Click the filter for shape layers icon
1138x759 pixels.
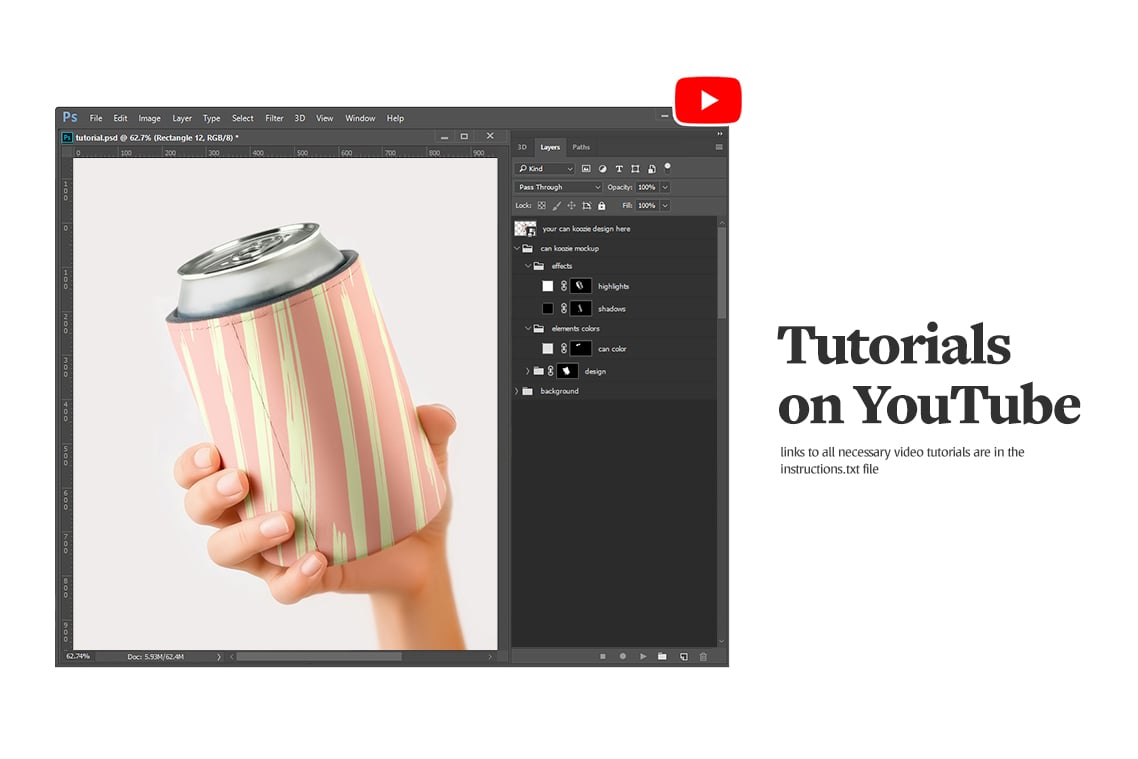[636, 169]
